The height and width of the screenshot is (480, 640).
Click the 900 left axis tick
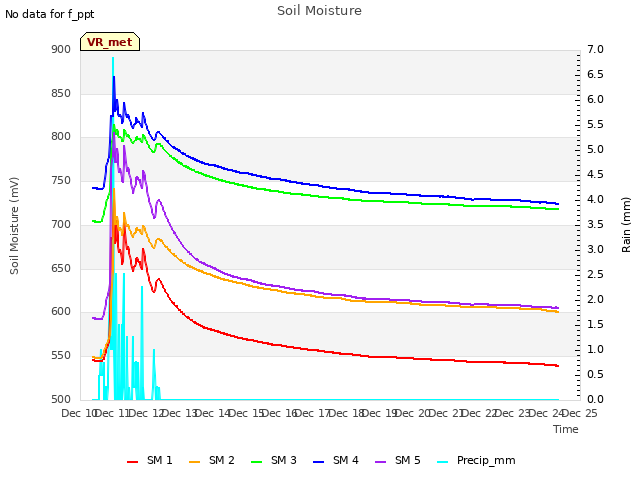click(61, 50)
